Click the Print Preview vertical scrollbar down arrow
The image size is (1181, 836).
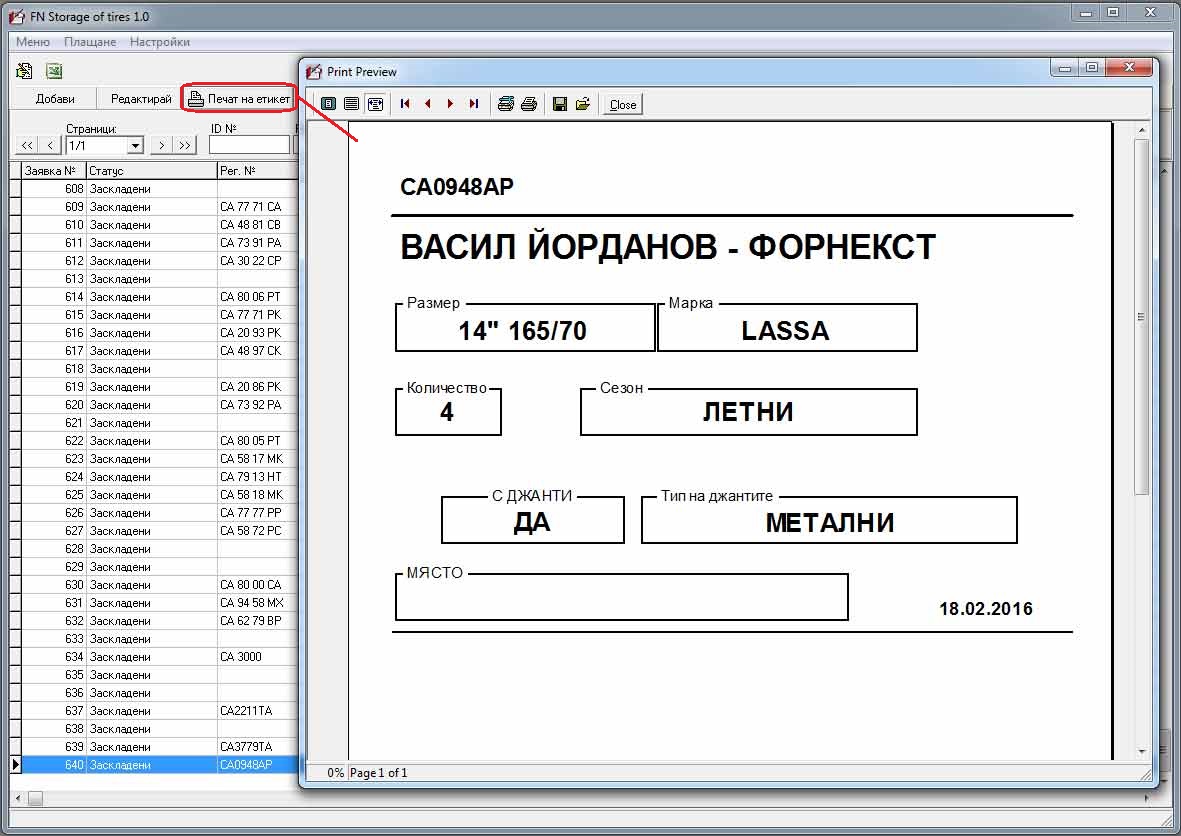[1142, 752]
